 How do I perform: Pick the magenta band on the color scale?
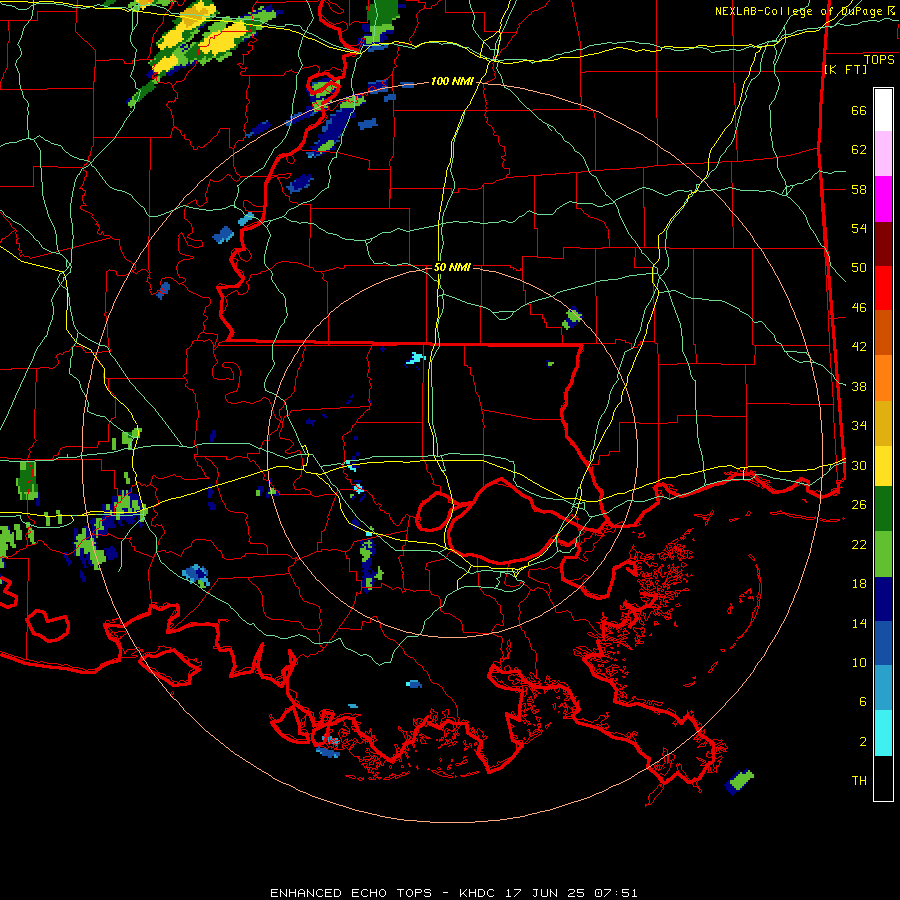click(x=883, y=199)
